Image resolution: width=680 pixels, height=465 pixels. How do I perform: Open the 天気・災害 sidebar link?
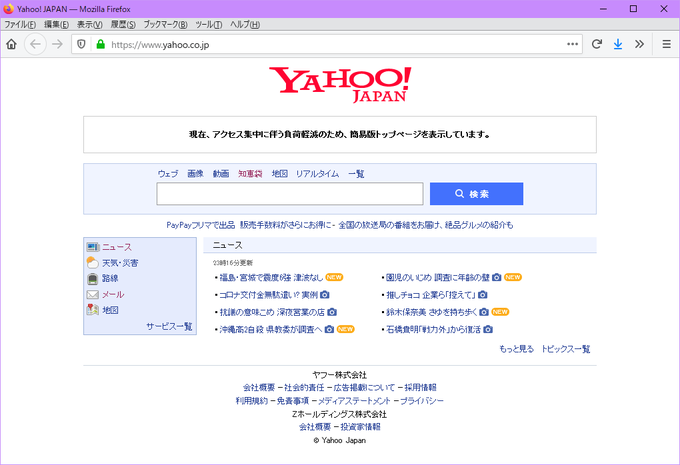[120, 263]
